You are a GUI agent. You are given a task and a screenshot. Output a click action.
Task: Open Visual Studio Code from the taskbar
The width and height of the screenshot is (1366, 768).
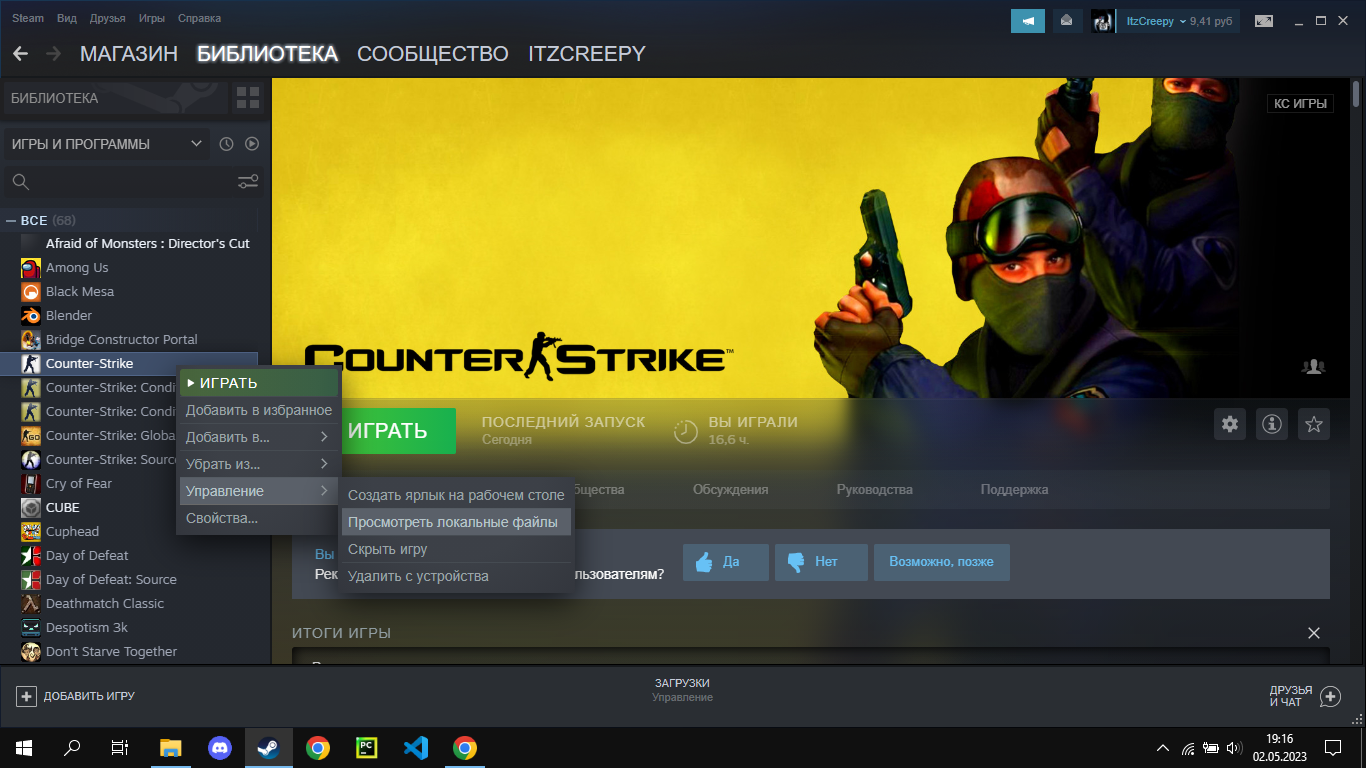point(416,747)
